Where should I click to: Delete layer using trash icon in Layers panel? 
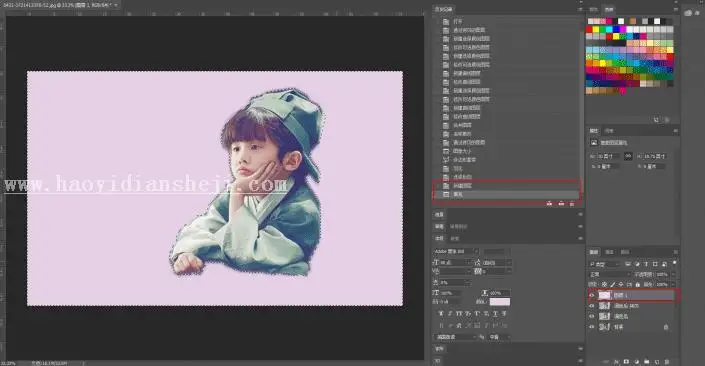667,362
